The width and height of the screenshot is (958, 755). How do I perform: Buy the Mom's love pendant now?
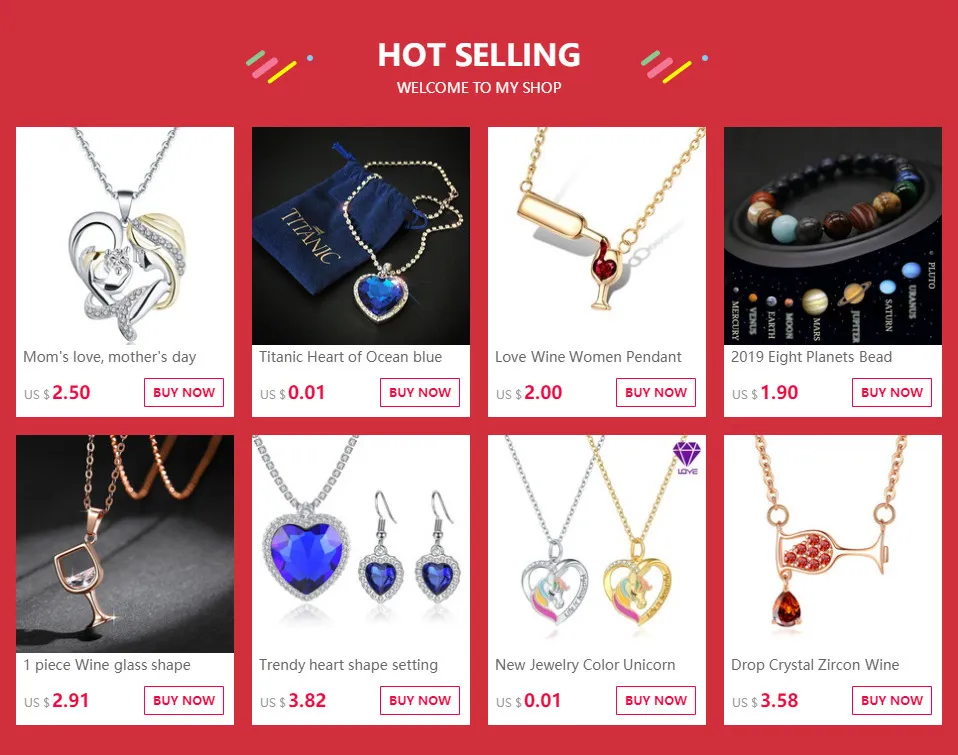point(184,392)
